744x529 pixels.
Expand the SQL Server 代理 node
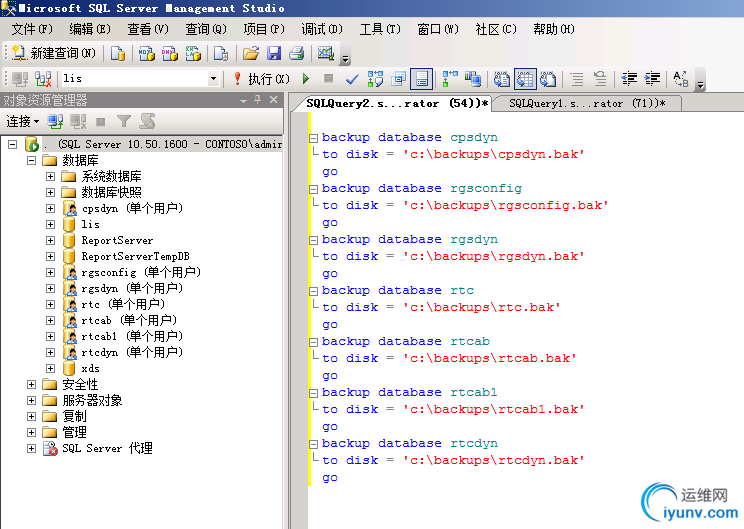click(x=31, y=448)
